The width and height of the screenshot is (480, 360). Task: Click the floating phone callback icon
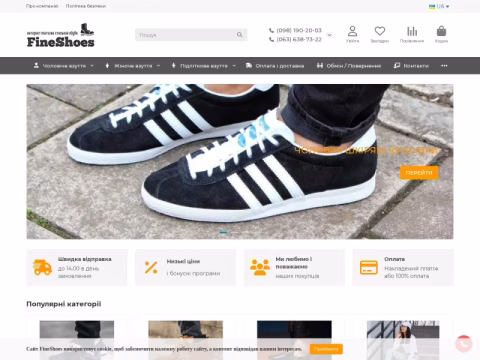(464, 344)
